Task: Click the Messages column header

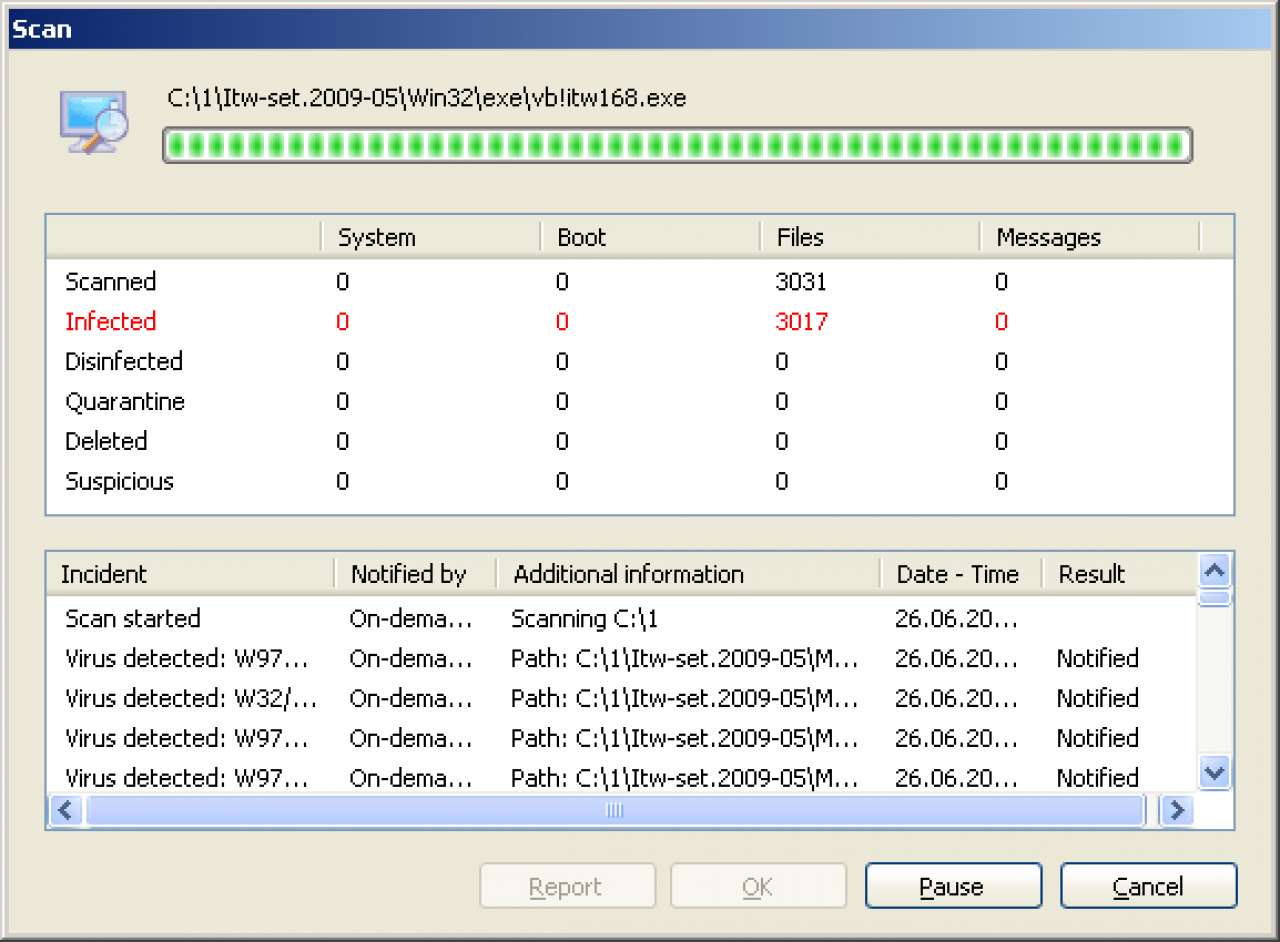Action: click(x=1089, y=237)
